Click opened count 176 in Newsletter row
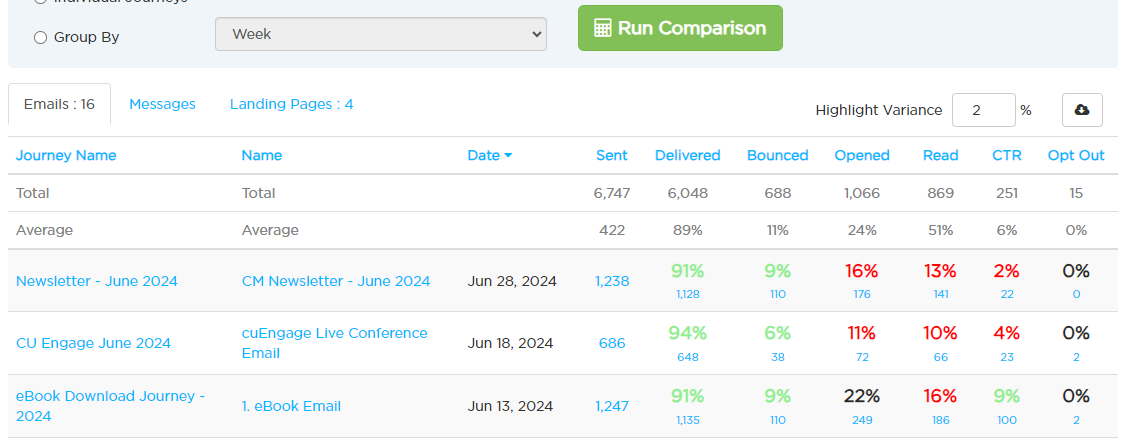 [x=862, y=294]
